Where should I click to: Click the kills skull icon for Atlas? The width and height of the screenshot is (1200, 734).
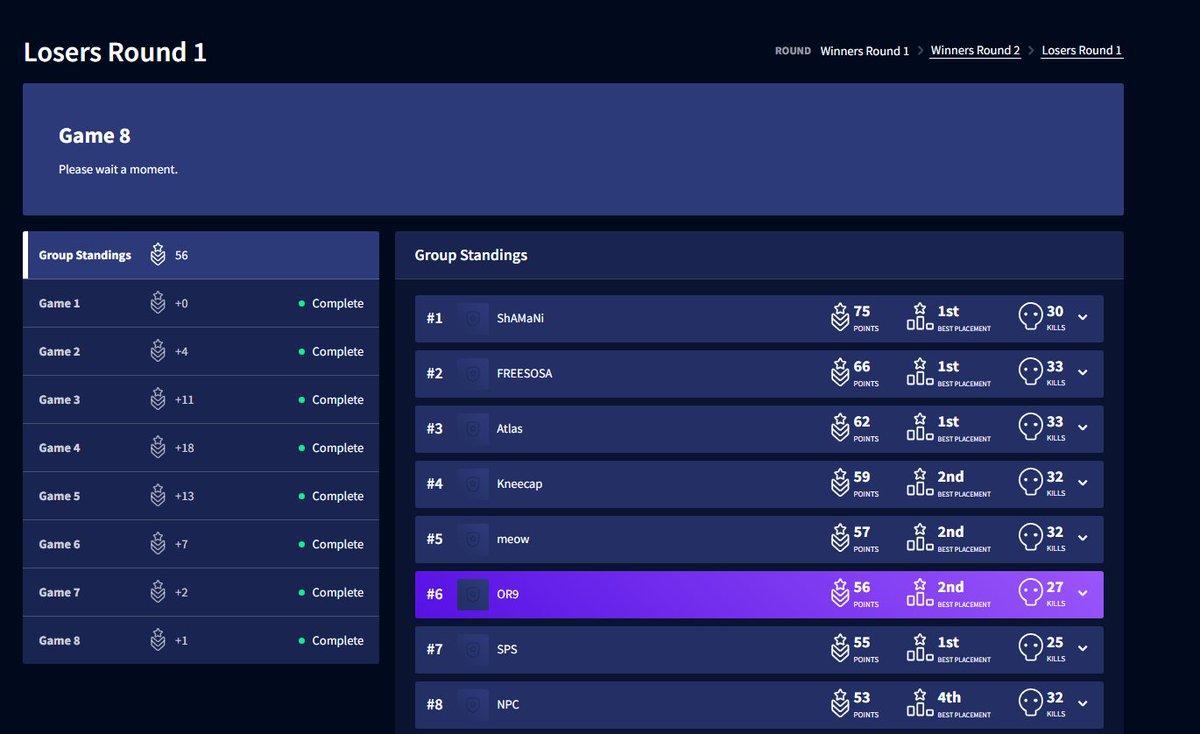tap(1030, 428)
